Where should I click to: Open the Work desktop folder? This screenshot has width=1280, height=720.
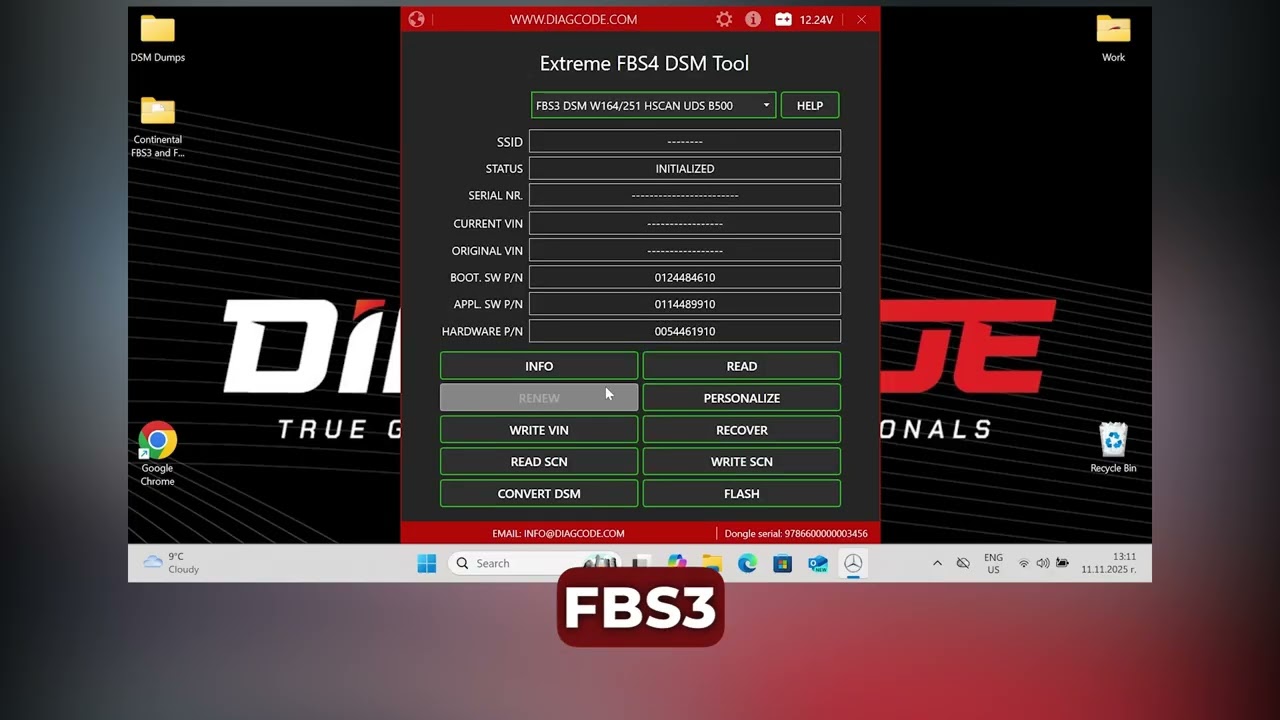(x=1113, y=39)
